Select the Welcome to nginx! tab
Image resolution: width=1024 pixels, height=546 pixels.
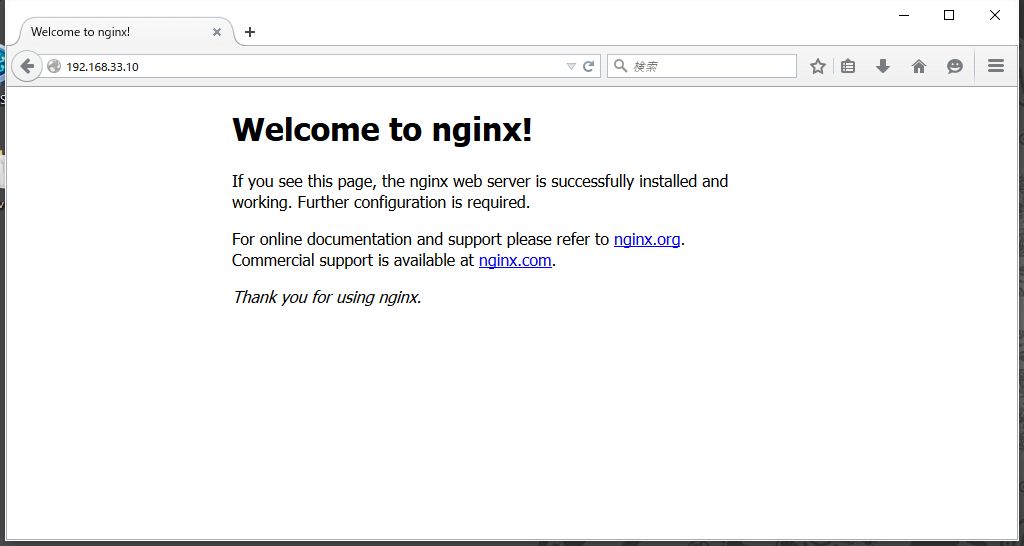tap(124, 32)
